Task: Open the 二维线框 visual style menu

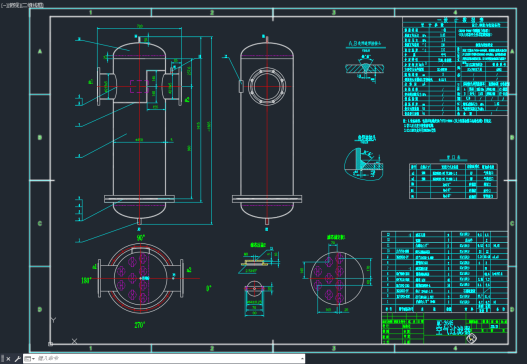Action: pos(34,5)
